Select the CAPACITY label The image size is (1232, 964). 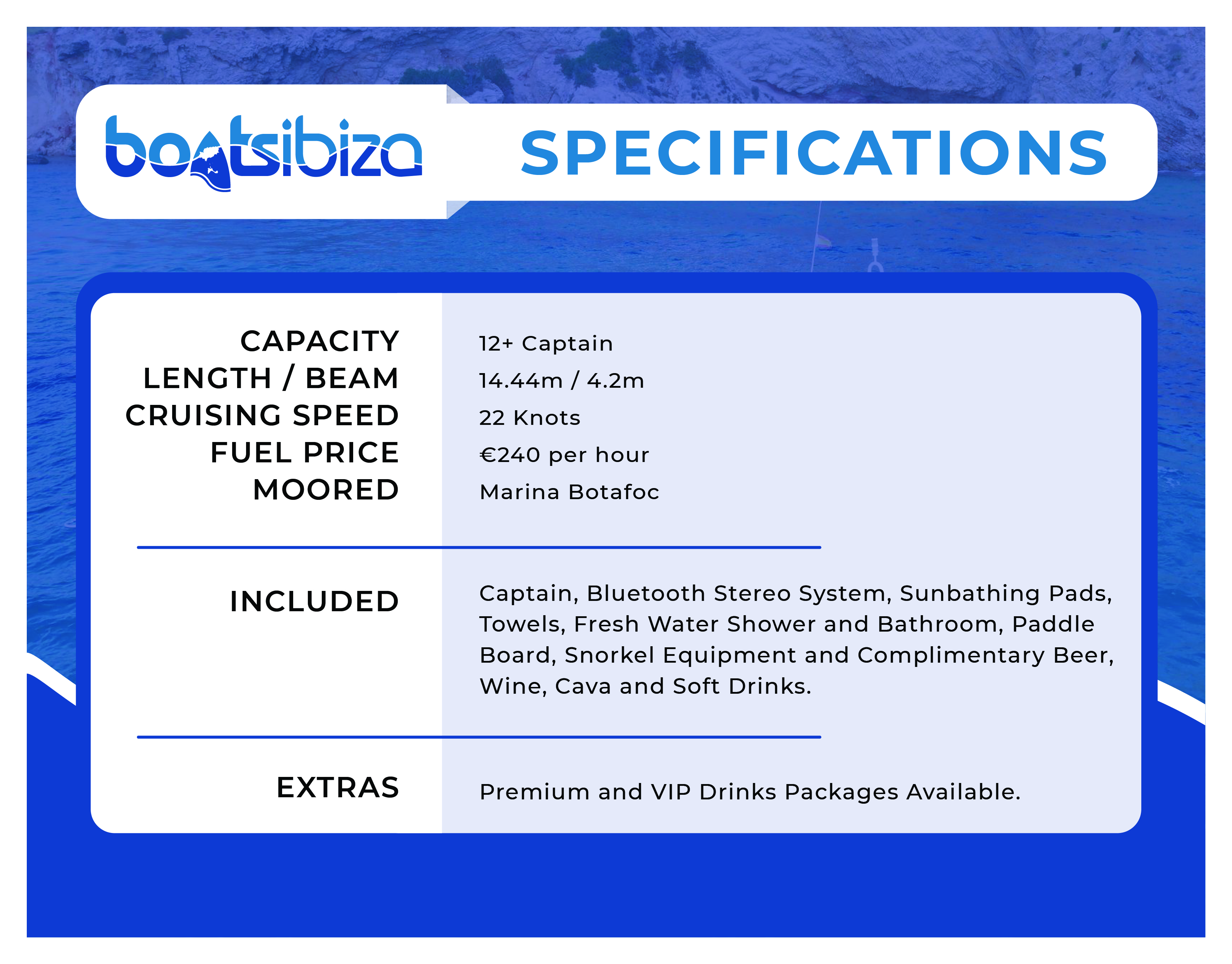point(320,341)
